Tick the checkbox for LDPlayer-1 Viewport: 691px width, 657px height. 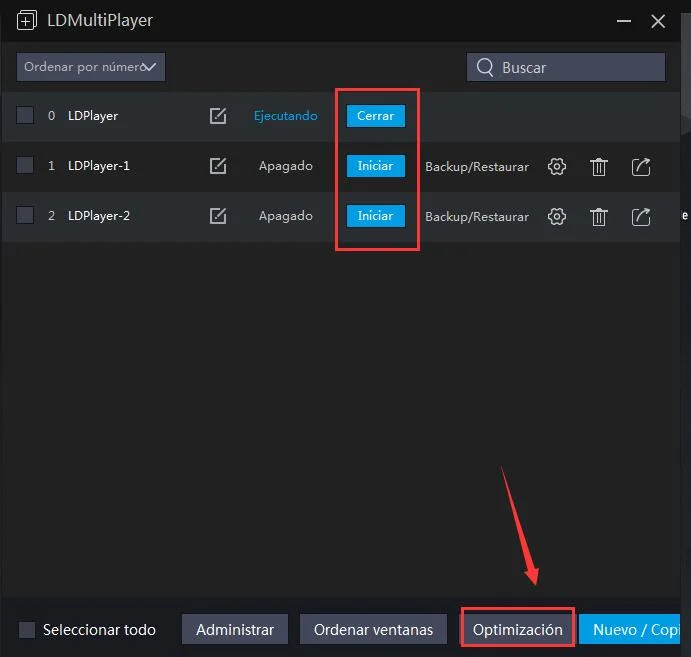[x=25, y=165]
